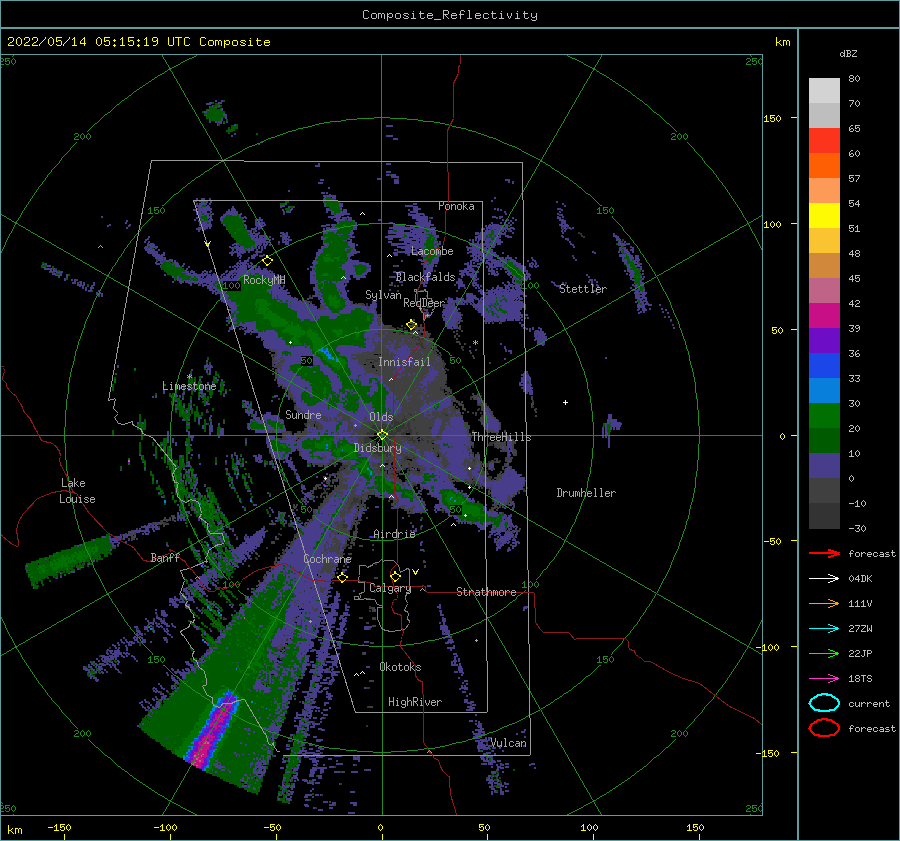Click the yellow diamond marker near RockyMH
900x841 pixels.
pos(267,261)
